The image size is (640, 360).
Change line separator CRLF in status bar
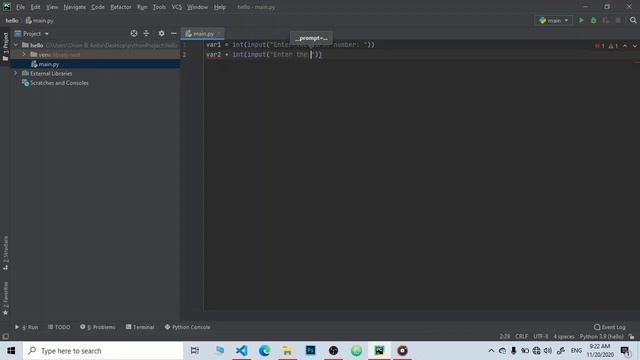[522, 336]
